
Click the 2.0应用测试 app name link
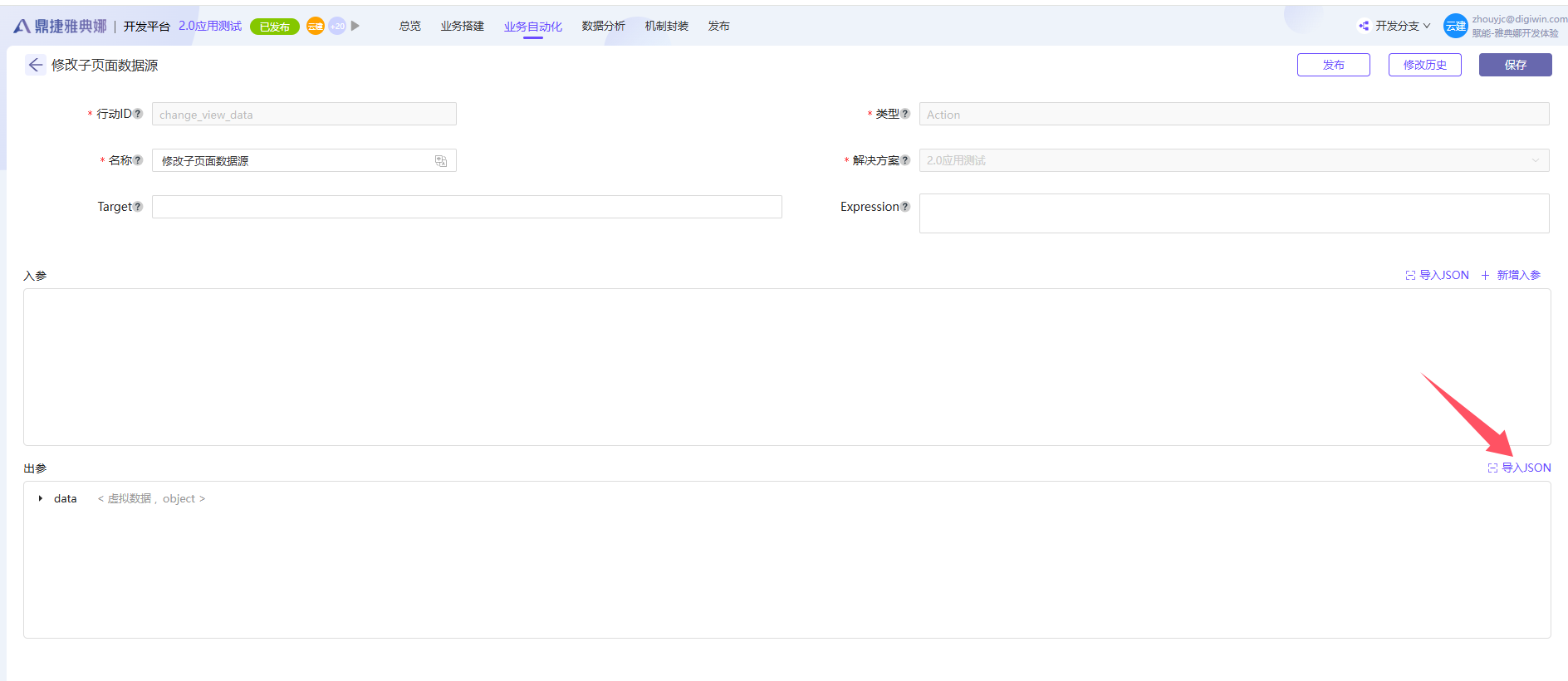tap(210, 26)
